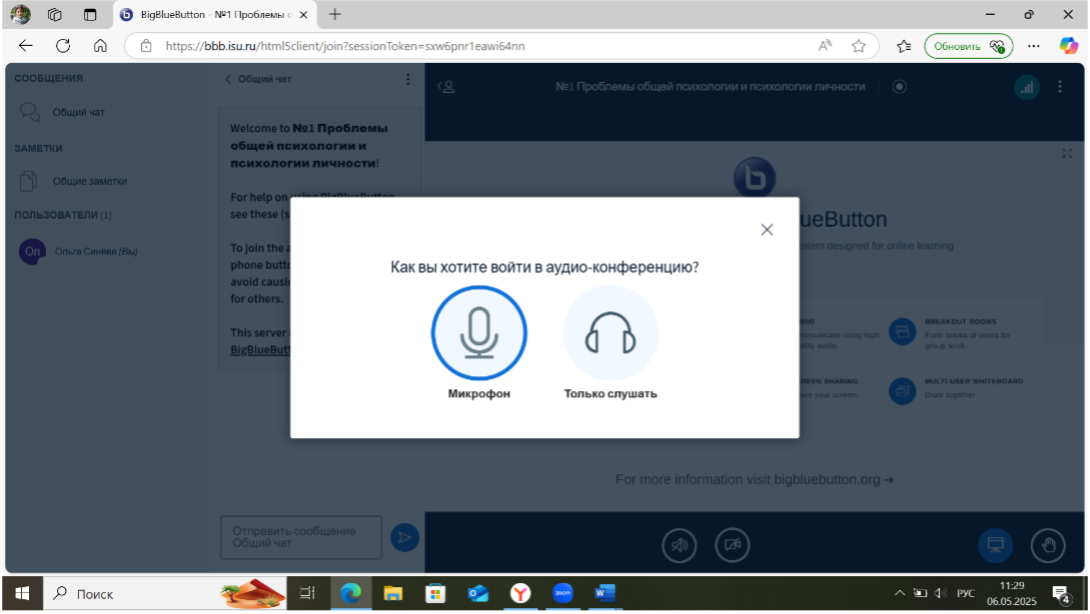Click the send message arrow button
The width and height of the screenshot is (1090, 614).
[x=405, y=538]
